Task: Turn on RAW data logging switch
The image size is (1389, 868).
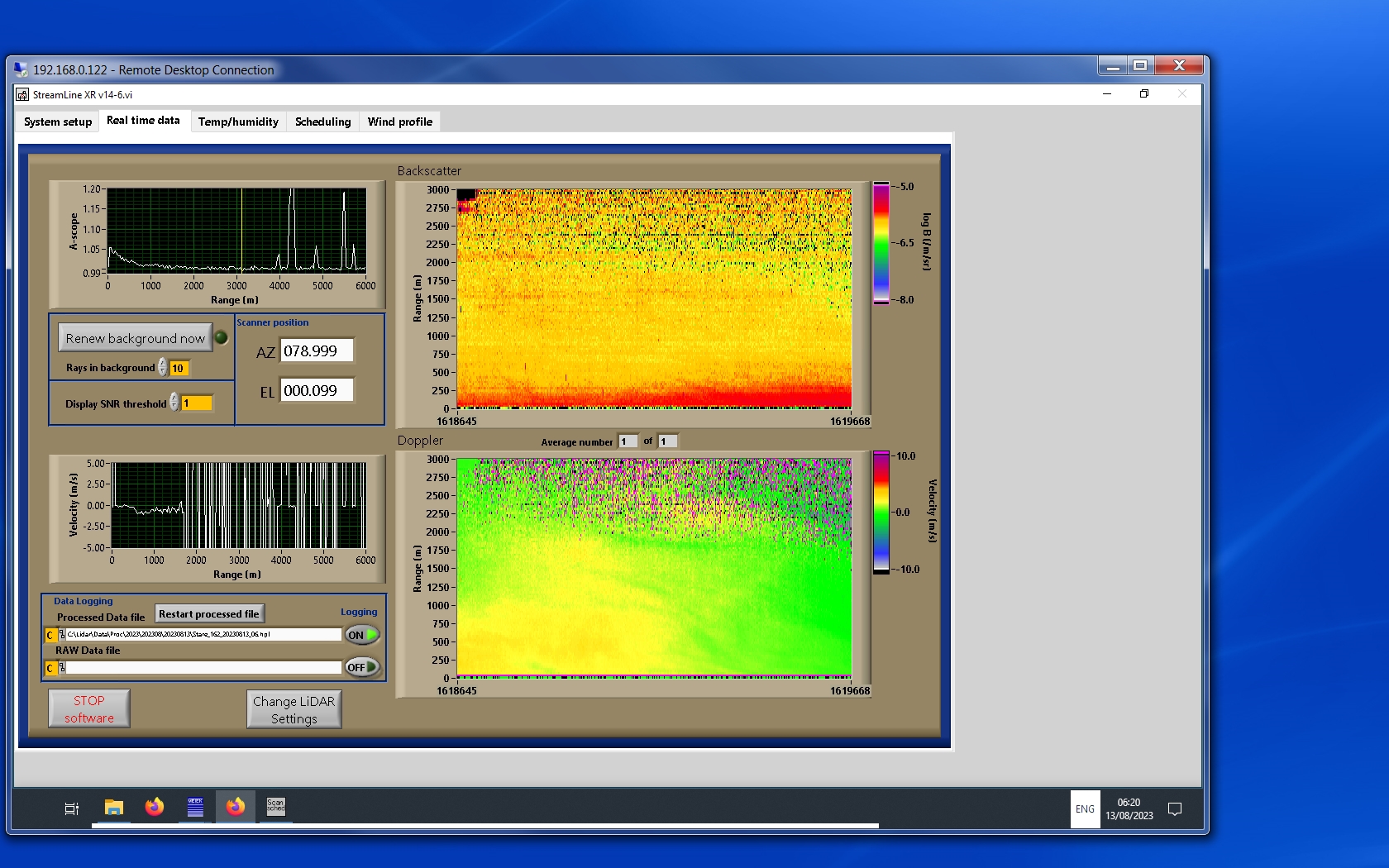Action: click(362, 667)
